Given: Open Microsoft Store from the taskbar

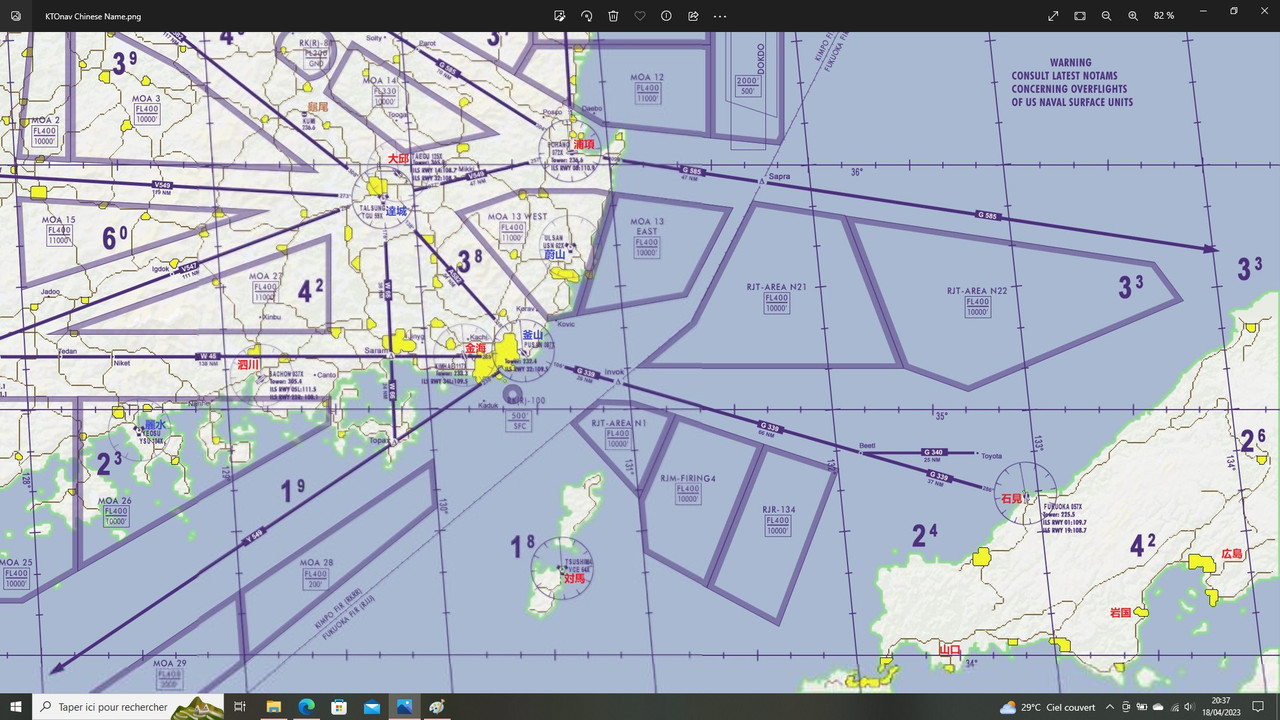Looking at the screenshot, I should coord(339,707).
